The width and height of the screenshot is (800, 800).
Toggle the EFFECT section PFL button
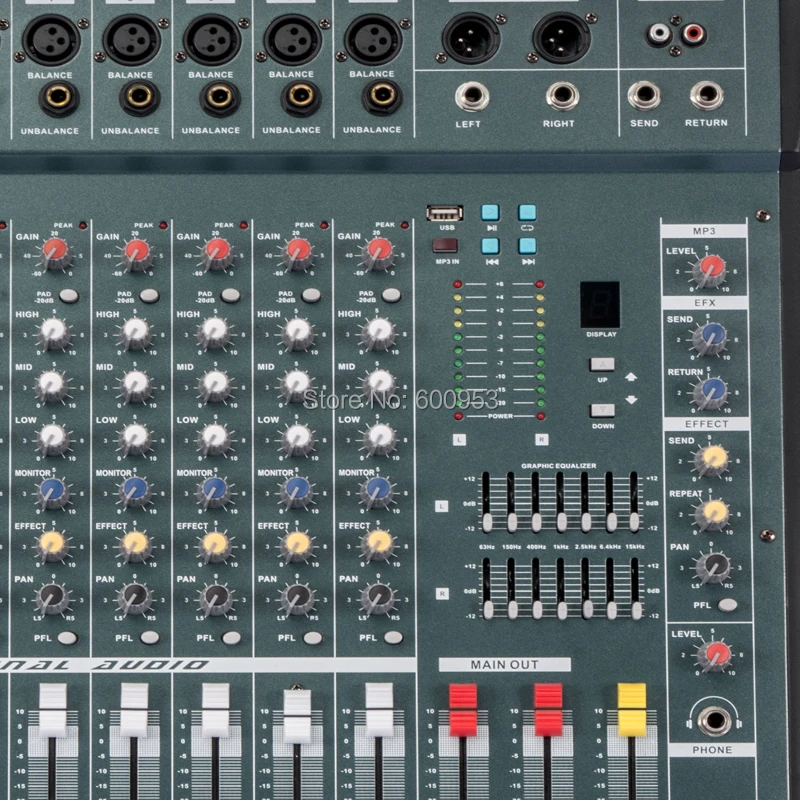(727, 605)
